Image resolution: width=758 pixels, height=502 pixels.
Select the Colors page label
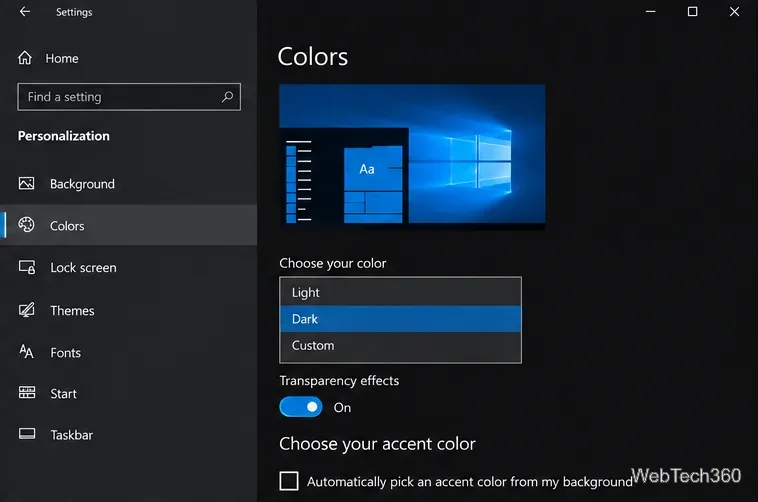pos(67,226)
